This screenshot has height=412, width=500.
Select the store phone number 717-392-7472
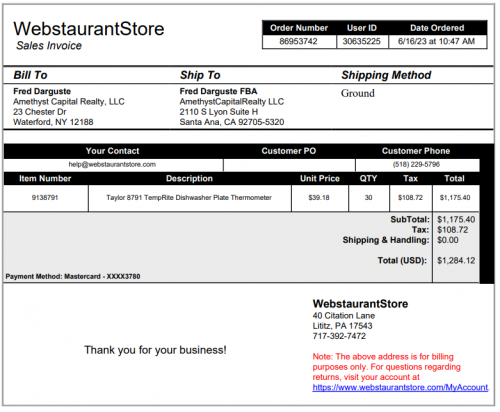click(339, 336)
